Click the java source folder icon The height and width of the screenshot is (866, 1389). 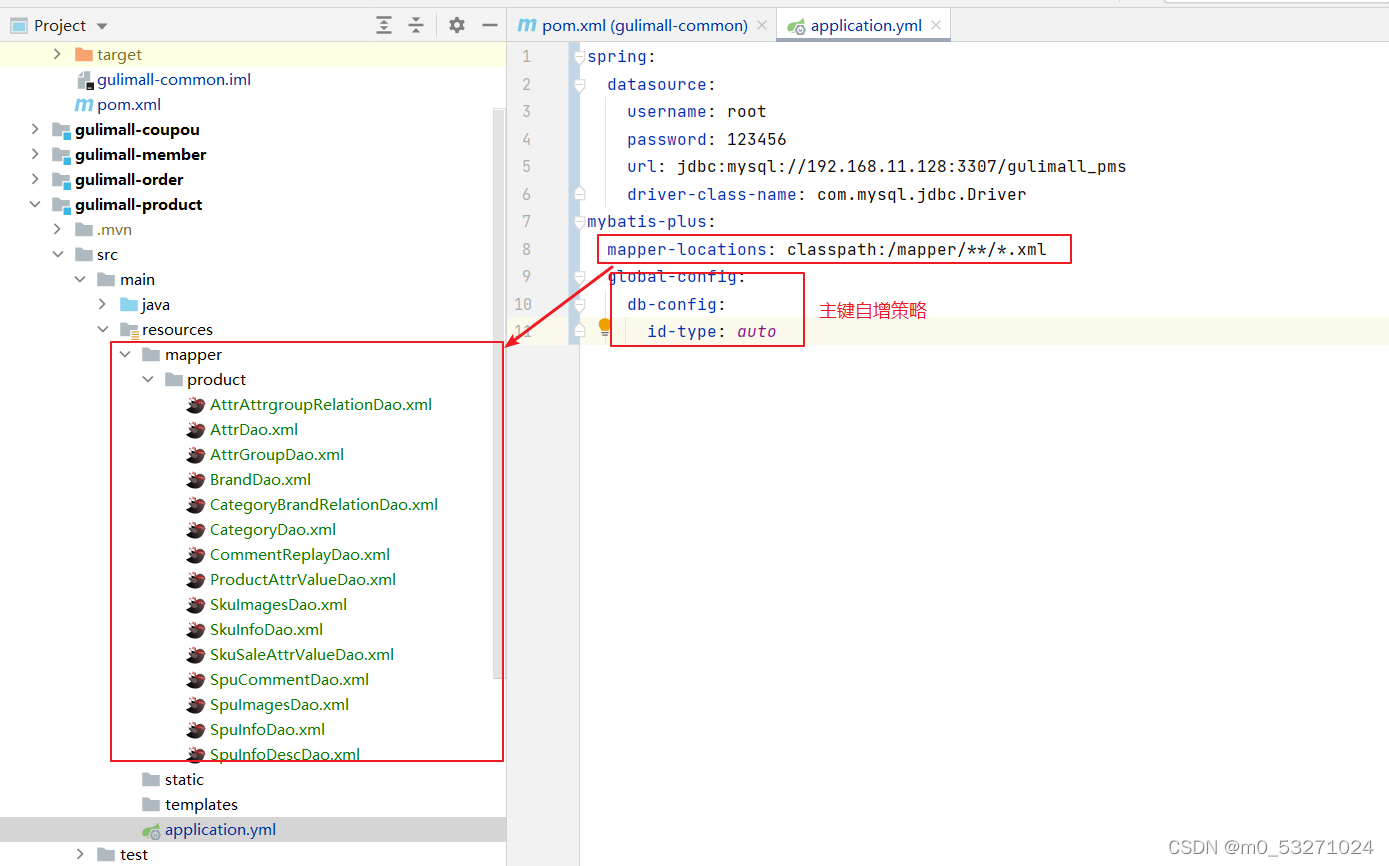(x=129, y=304)
